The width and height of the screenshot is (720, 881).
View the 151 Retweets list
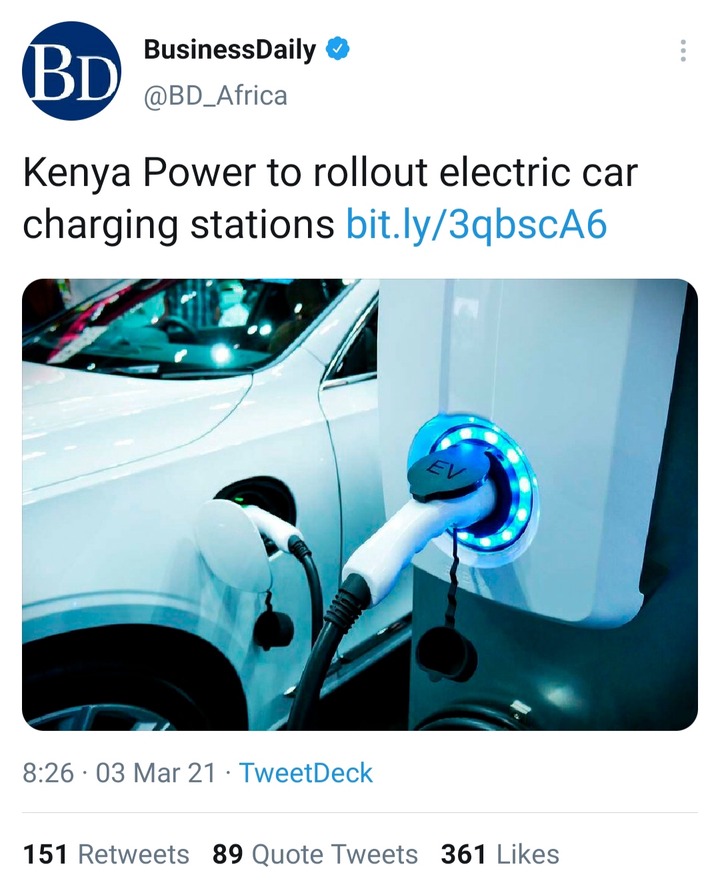[106, 855]
